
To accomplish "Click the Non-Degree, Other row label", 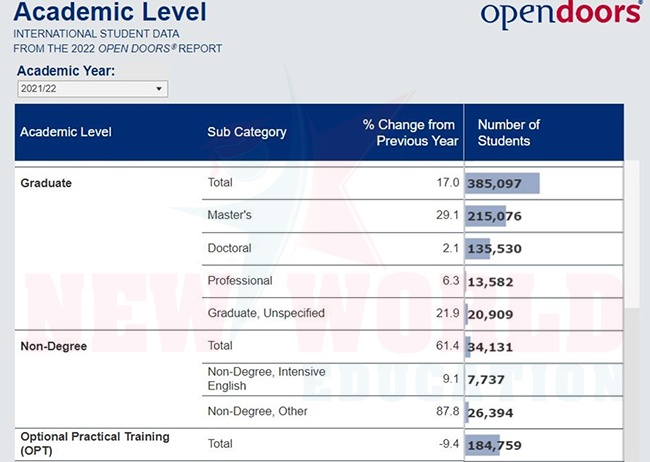I will (x=257, y=411).
